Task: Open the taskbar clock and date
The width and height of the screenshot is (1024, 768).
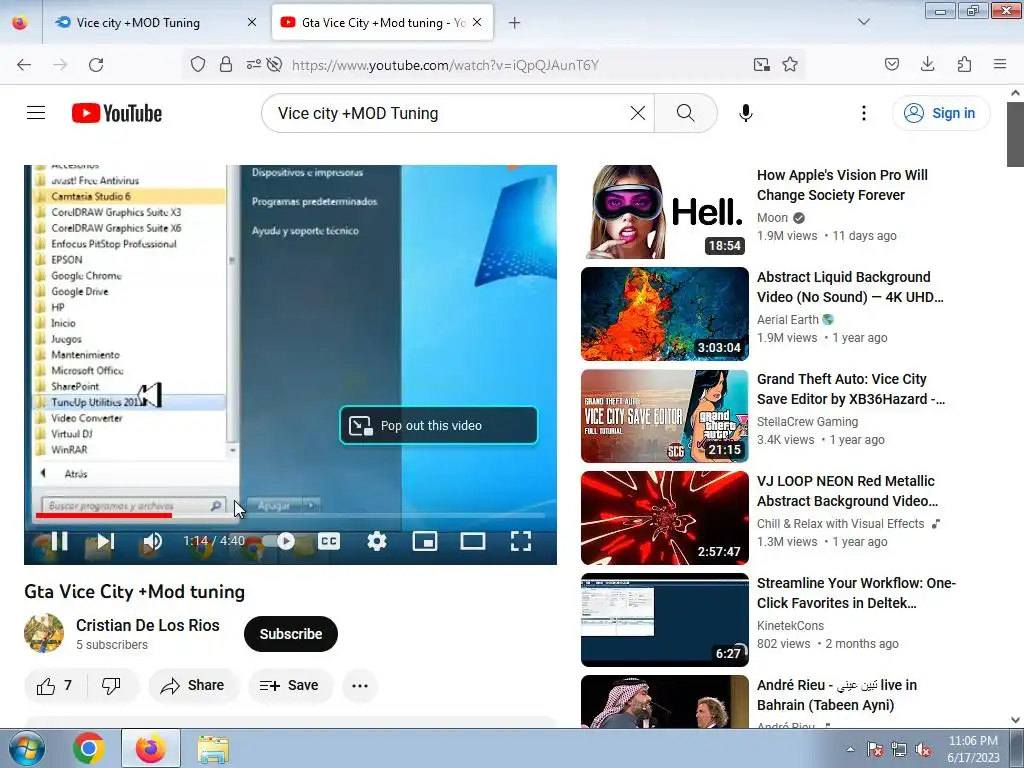Action: (973, 749)
